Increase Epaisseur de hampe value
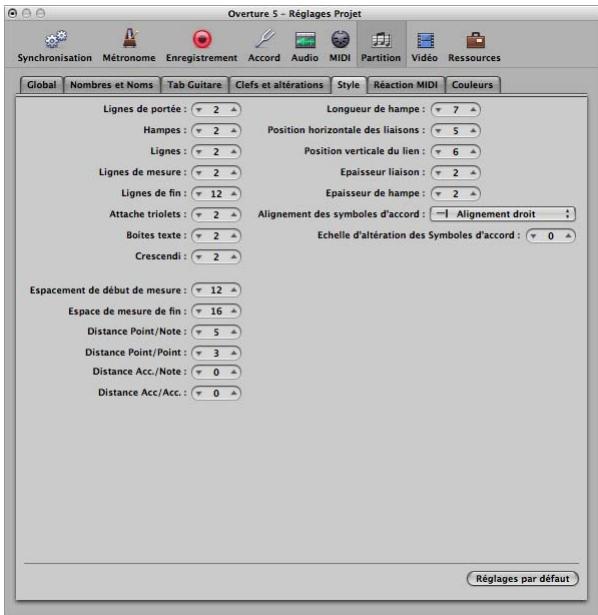 point(473,194)
